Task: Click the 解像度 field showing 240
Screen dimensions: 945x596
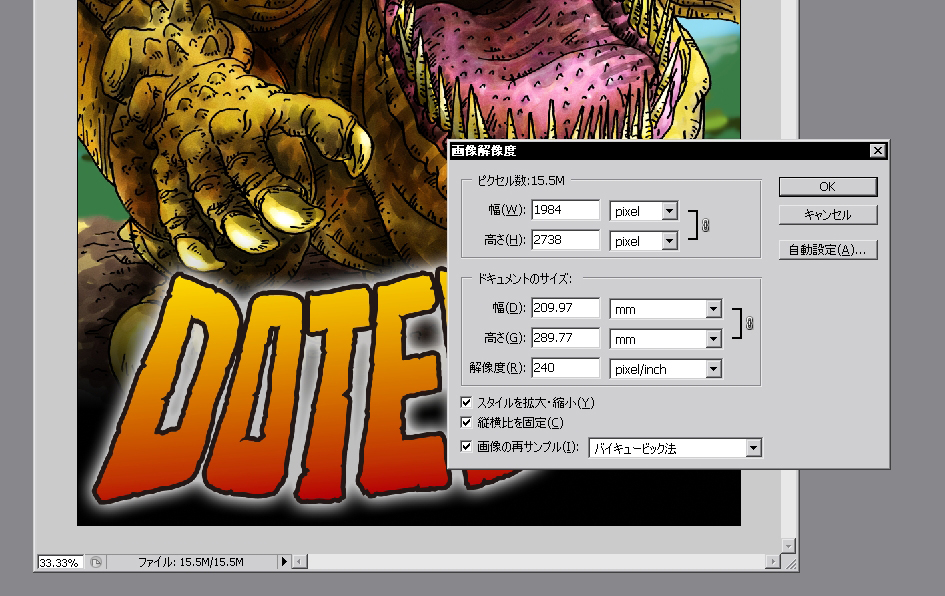Action: click(565, 368)
